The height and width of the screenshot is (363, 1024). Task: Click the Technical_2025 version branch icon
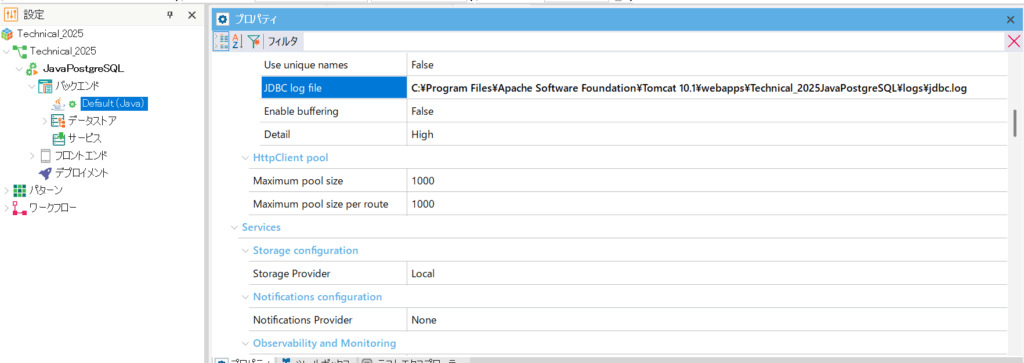[20, 51]
